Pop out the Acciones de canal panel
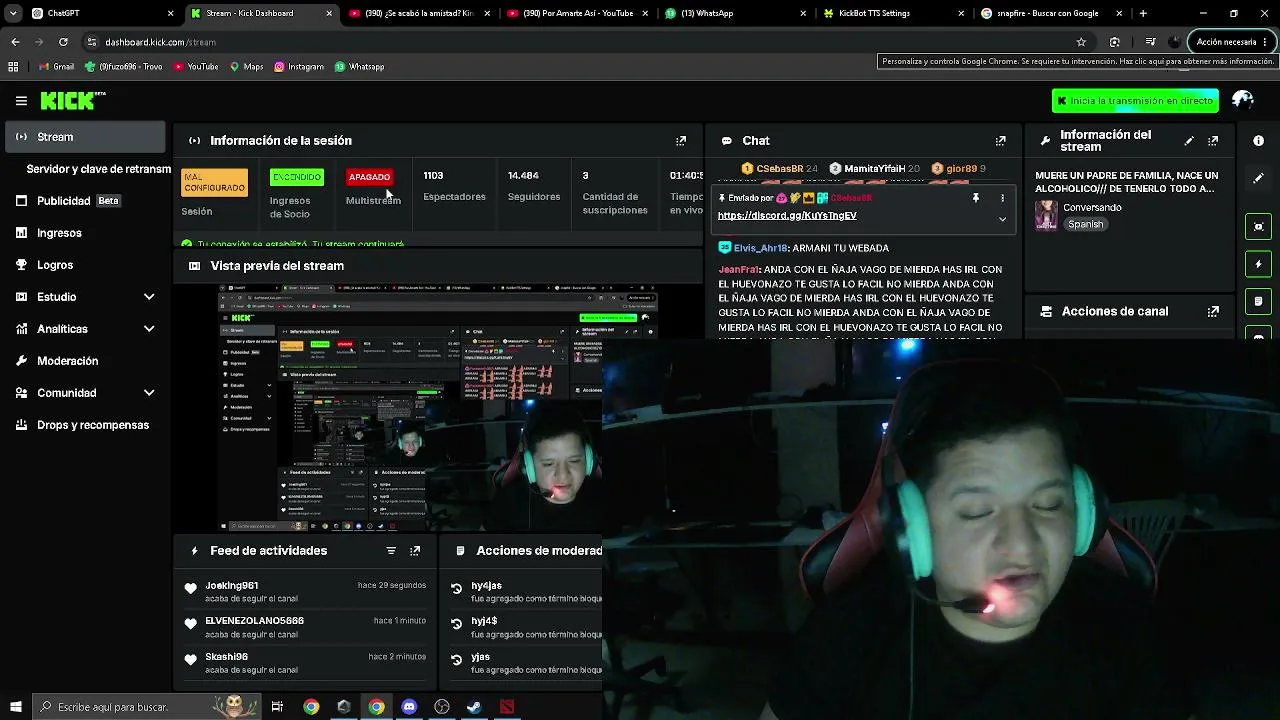Screen dimensions: 1280x720 point(1213,312)
